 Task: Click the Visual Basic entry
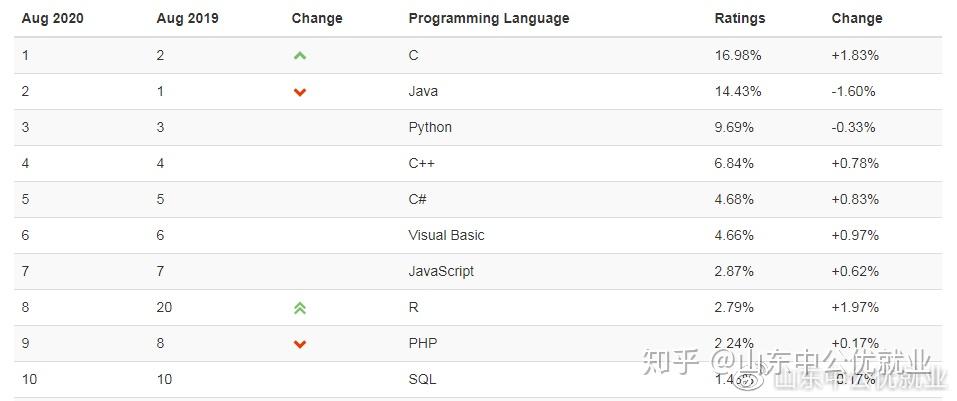[446, 235]
